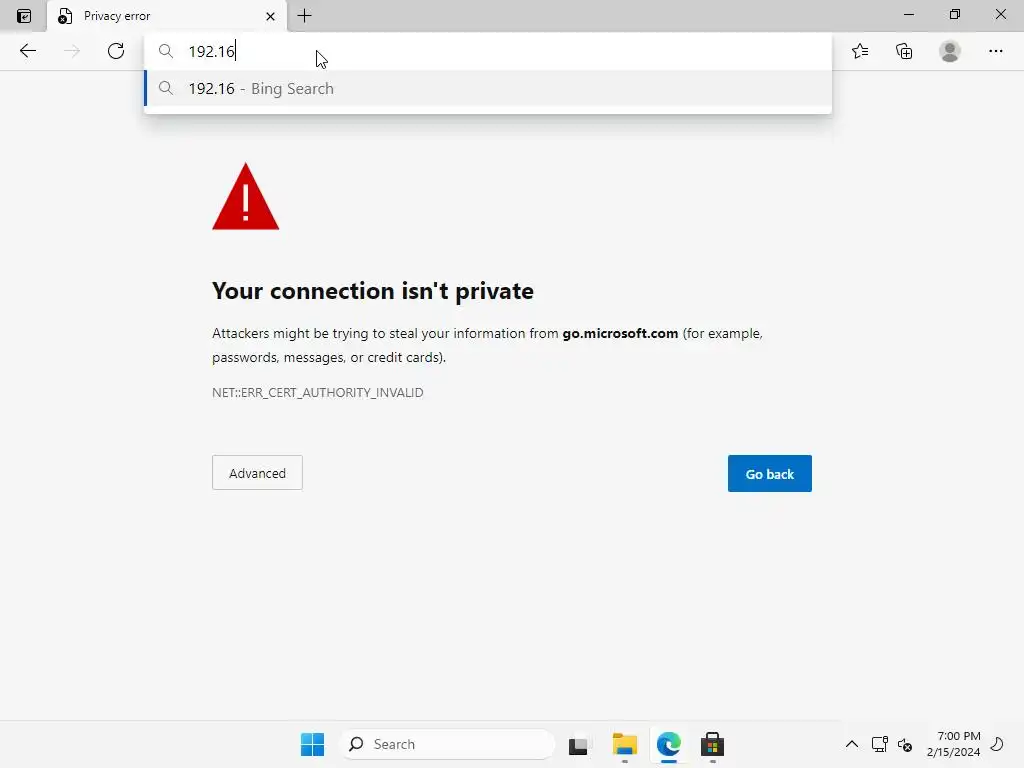Open the Favorites star icon
Viewport: 1024px width, 768px height.
(x=860, y=51)
